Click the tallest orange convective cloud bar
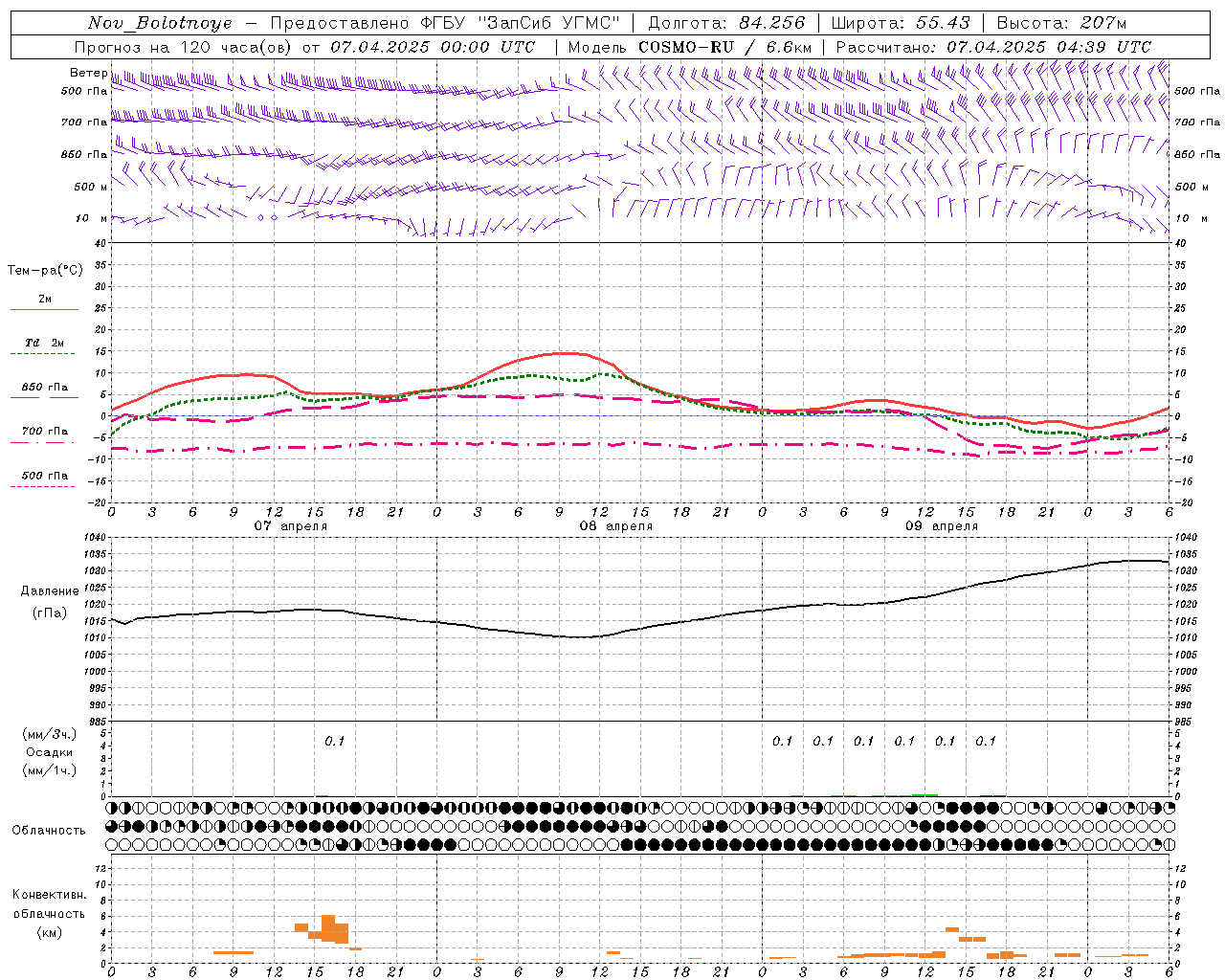This screenshot has width=1225, height=980. point(328,928)
